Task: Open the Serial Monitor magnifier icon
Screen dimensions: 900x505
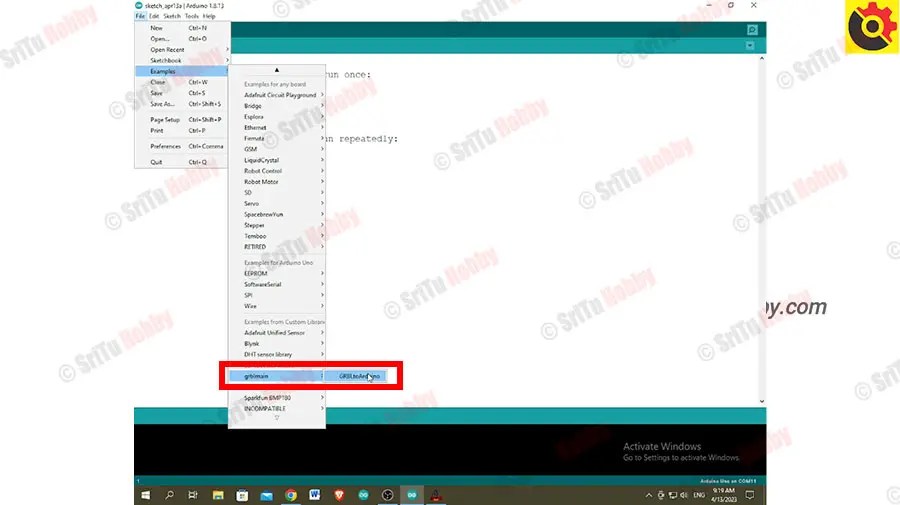Action: tap(752, 30)
